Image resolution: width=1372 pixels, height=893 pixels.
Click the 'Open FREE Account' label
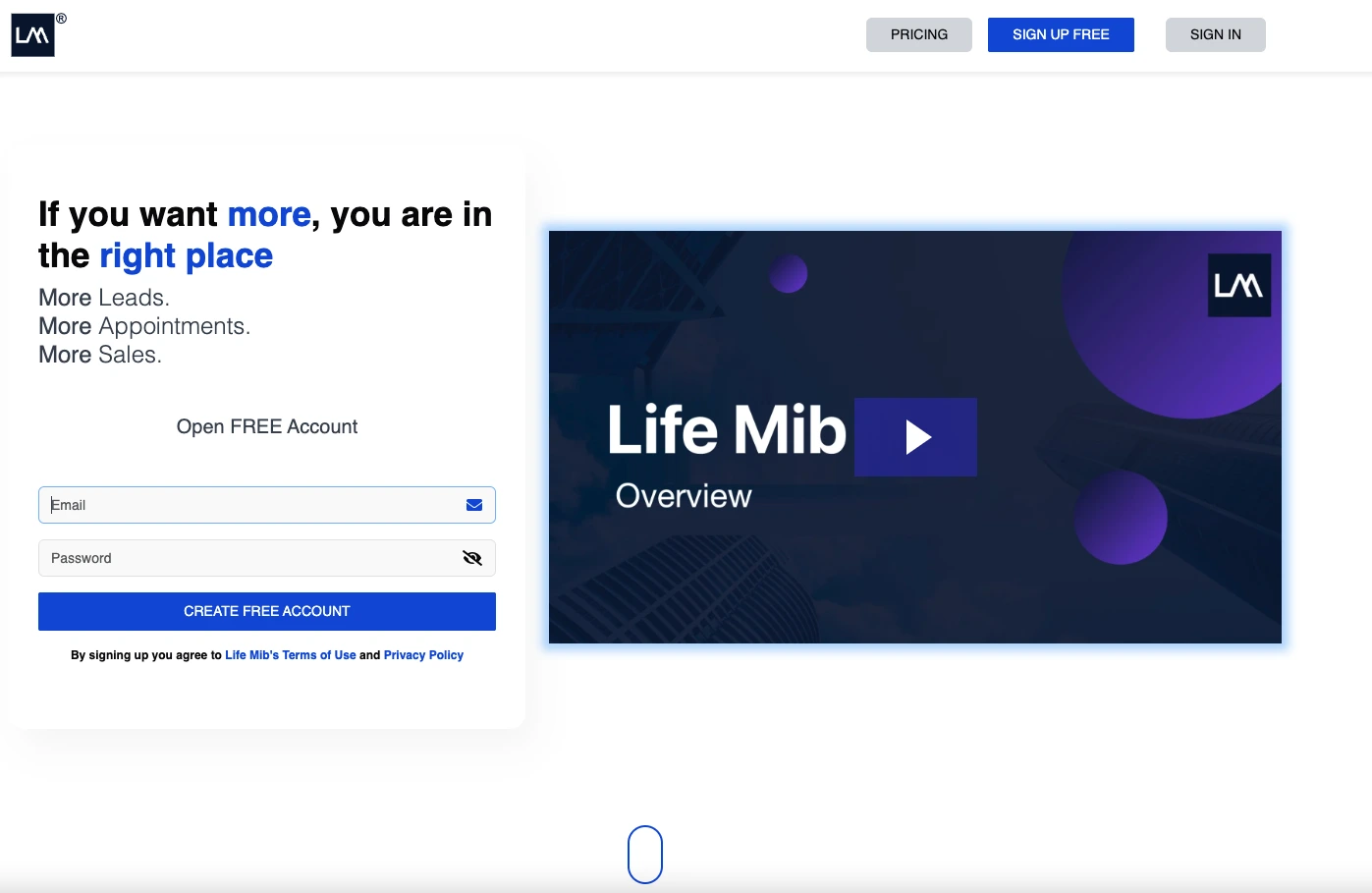pos(266,426)
